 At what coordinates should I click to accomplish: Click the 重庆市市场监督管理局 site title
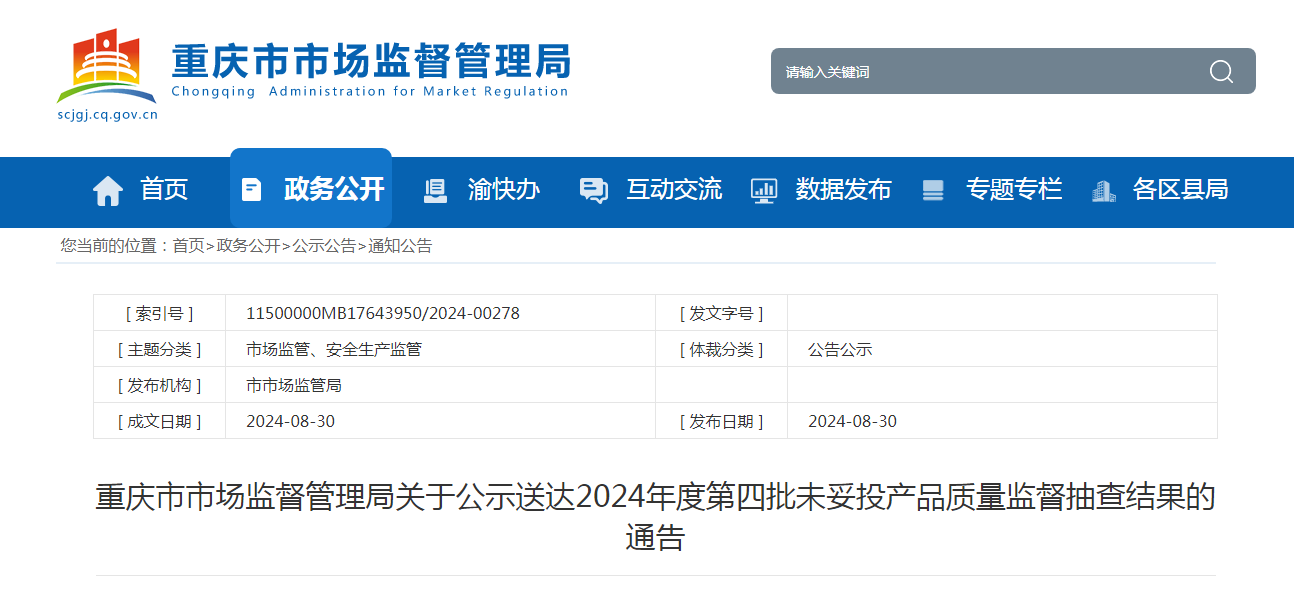(371, 60)
